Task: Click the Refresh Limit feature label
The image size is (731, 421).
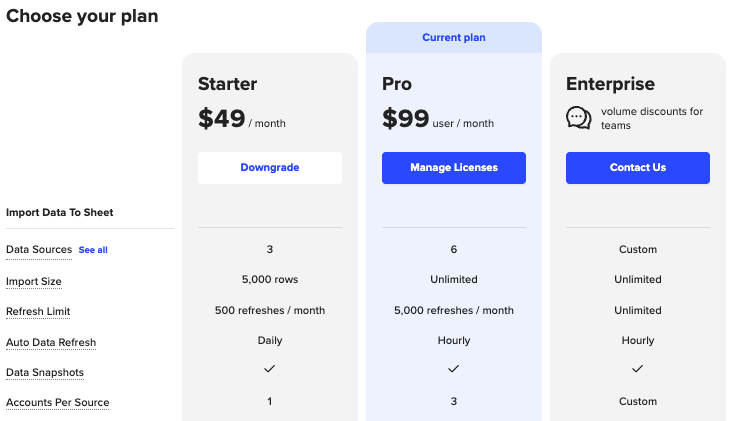Action: click(38, 311)
